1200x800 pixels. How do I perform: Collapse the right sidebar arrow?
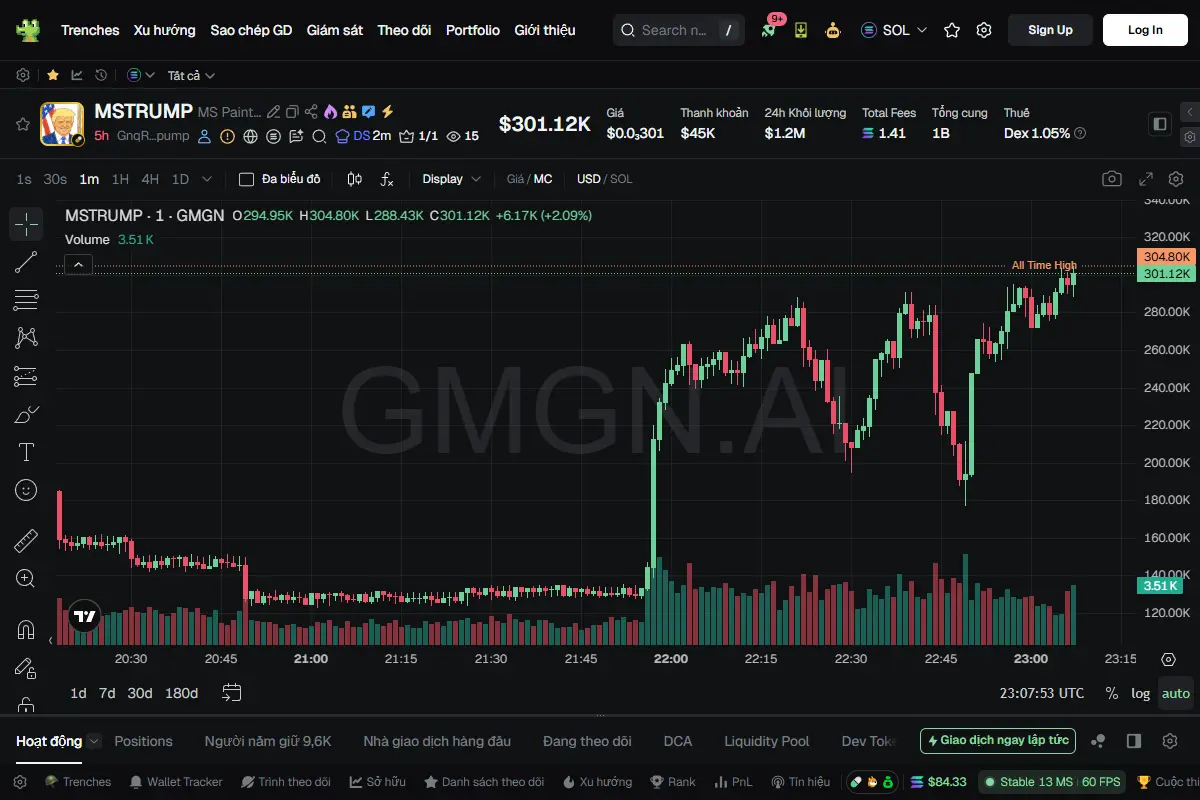coord(1190,112)
